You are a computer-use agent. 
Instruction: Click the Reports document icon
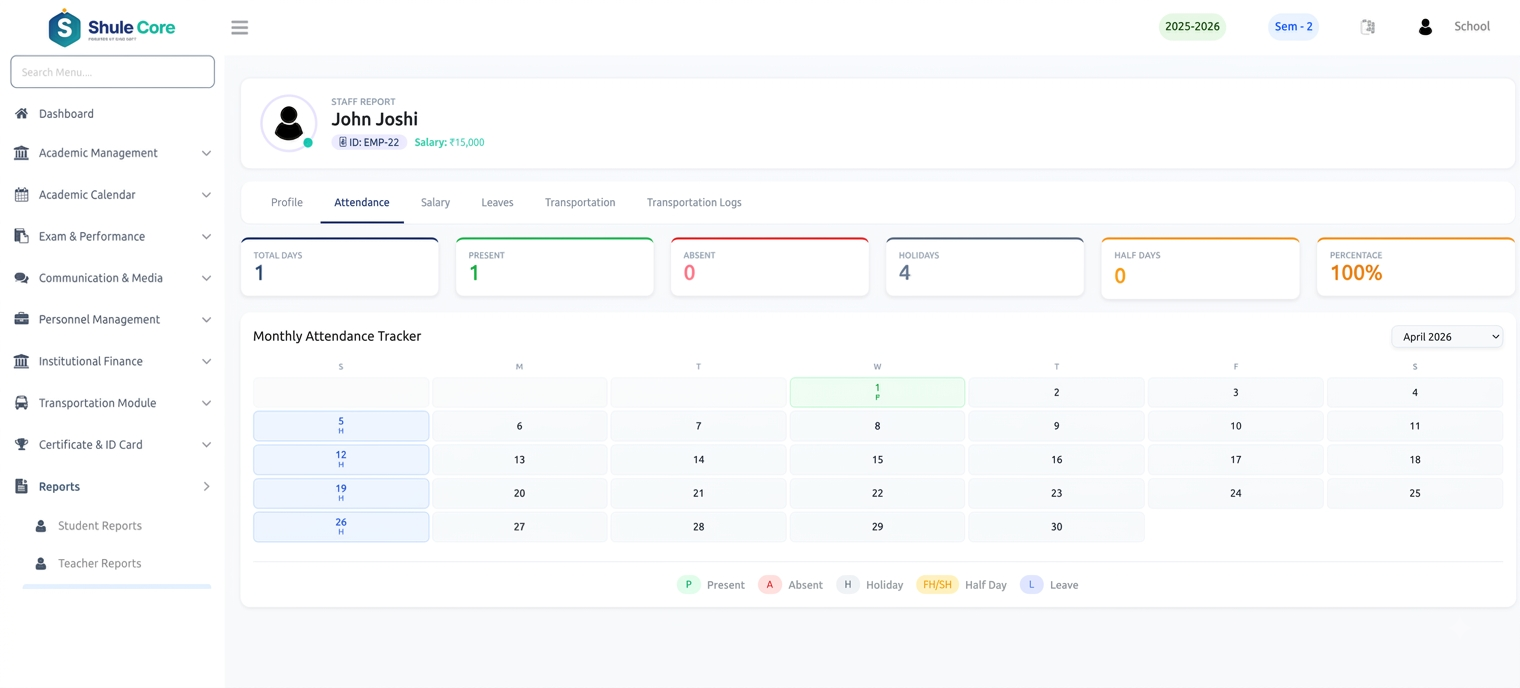(x=21, y=487)
